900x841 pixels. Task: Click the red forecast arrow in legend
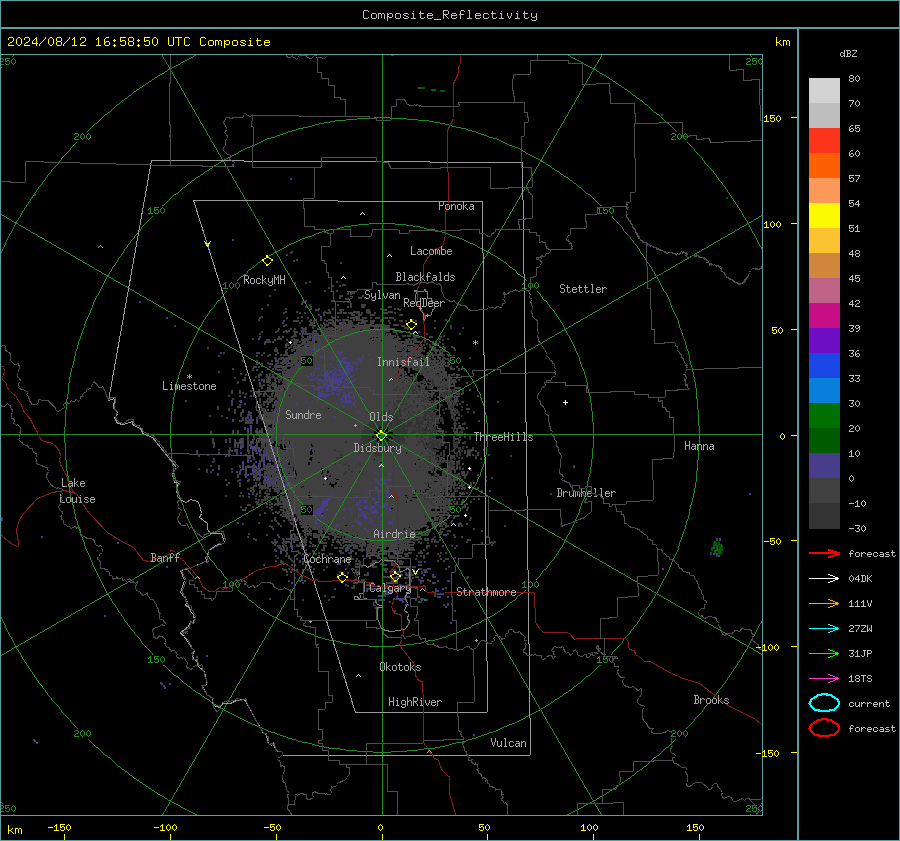tap(824, 553)
